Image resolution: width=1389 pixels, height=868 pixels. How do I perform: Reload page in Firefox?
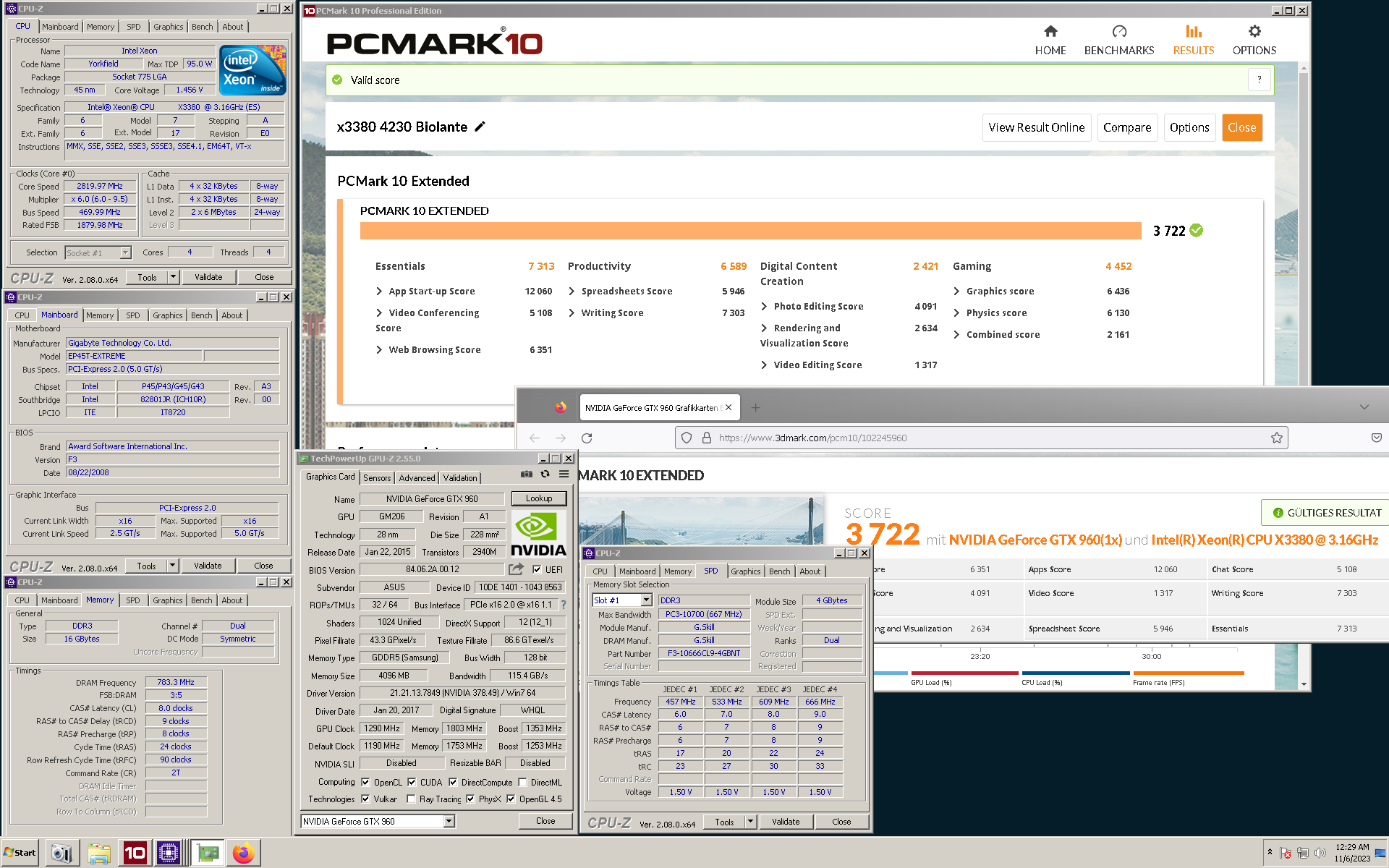pyautogui.click(x=587, y=438)
